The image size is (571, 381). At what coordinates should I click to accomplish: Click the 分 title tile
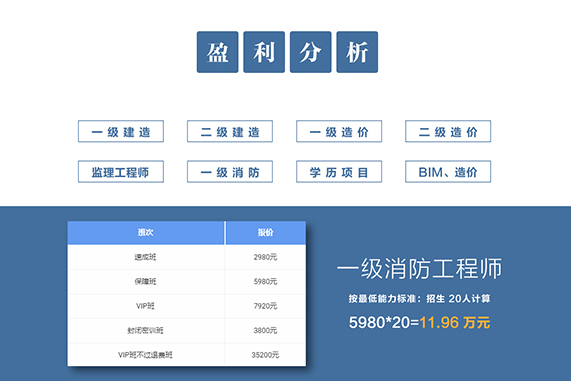pyautogui.click(x=311, y=52)
